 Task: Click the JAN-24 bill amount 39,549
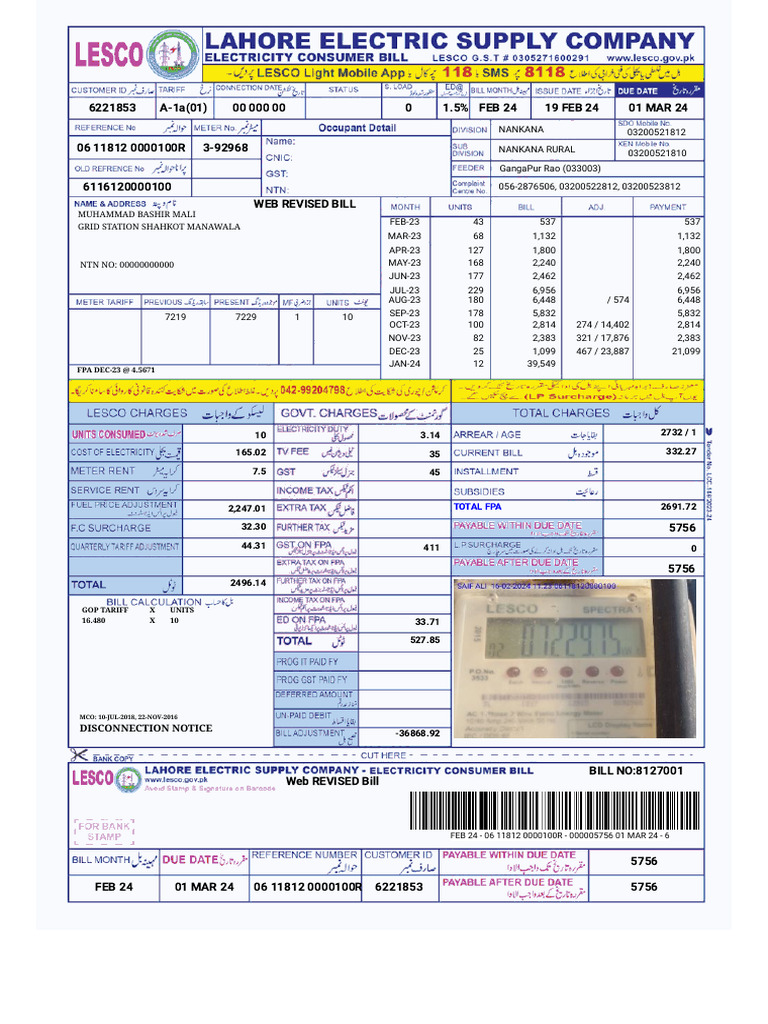(x=541, y=364)
